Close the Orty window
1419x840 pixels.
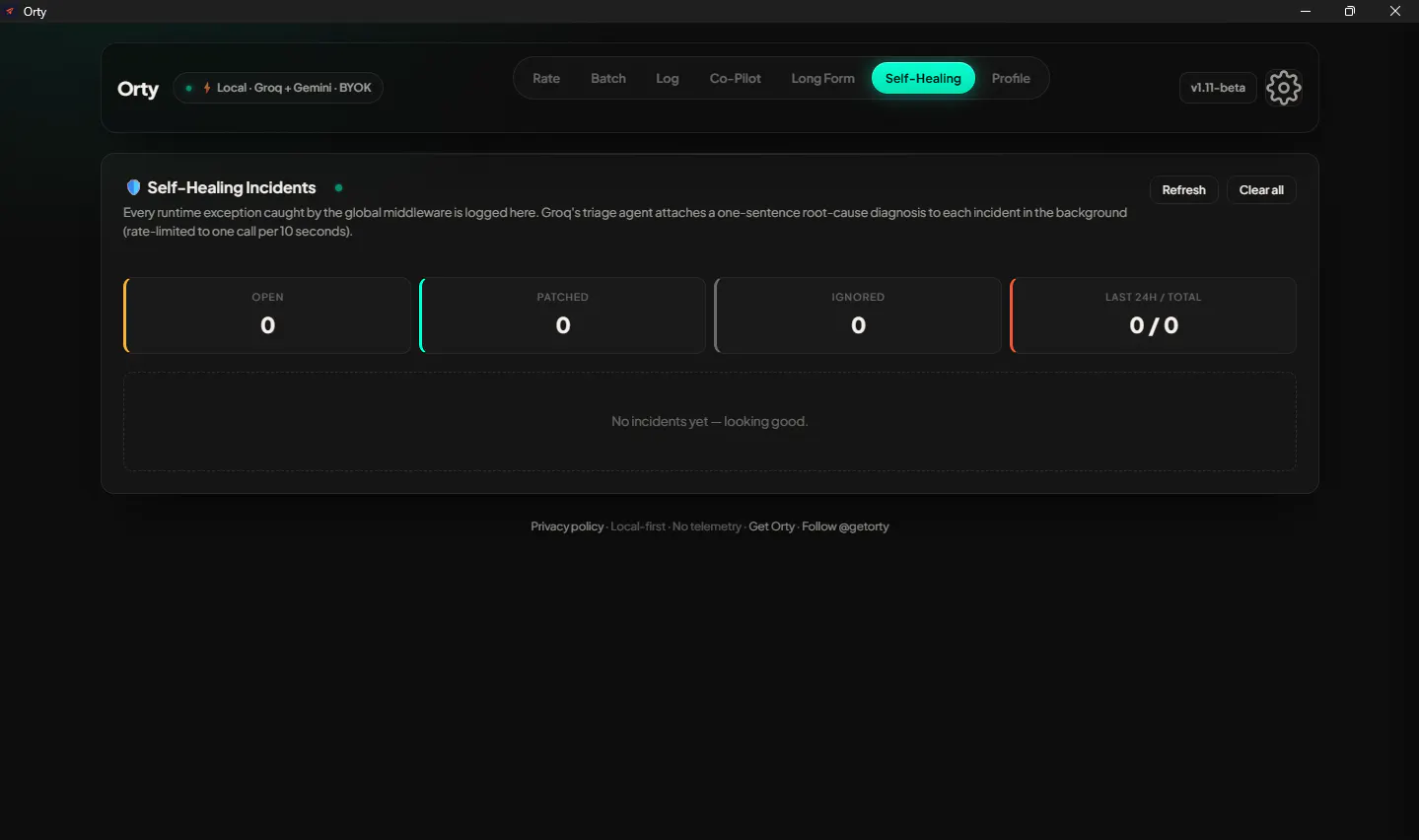(x=1395, y=11)
